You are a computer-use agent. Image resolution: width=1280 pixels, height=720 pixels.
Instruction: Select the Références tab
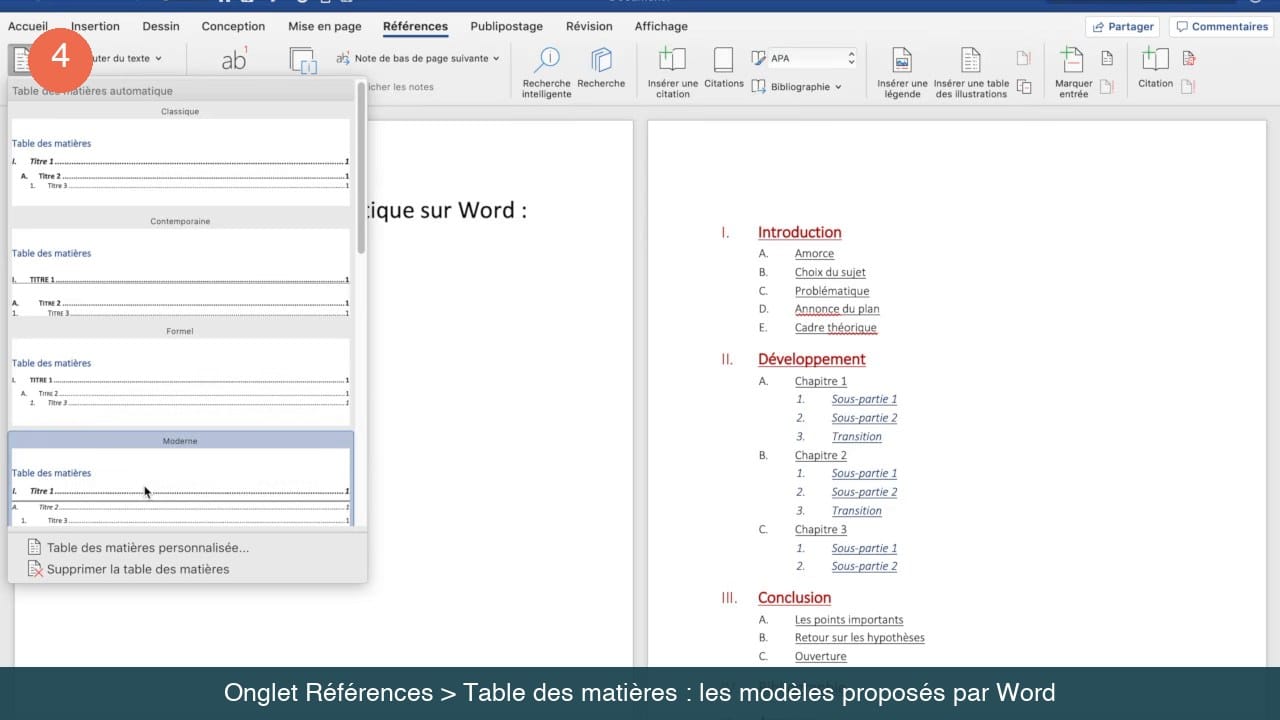415,26
